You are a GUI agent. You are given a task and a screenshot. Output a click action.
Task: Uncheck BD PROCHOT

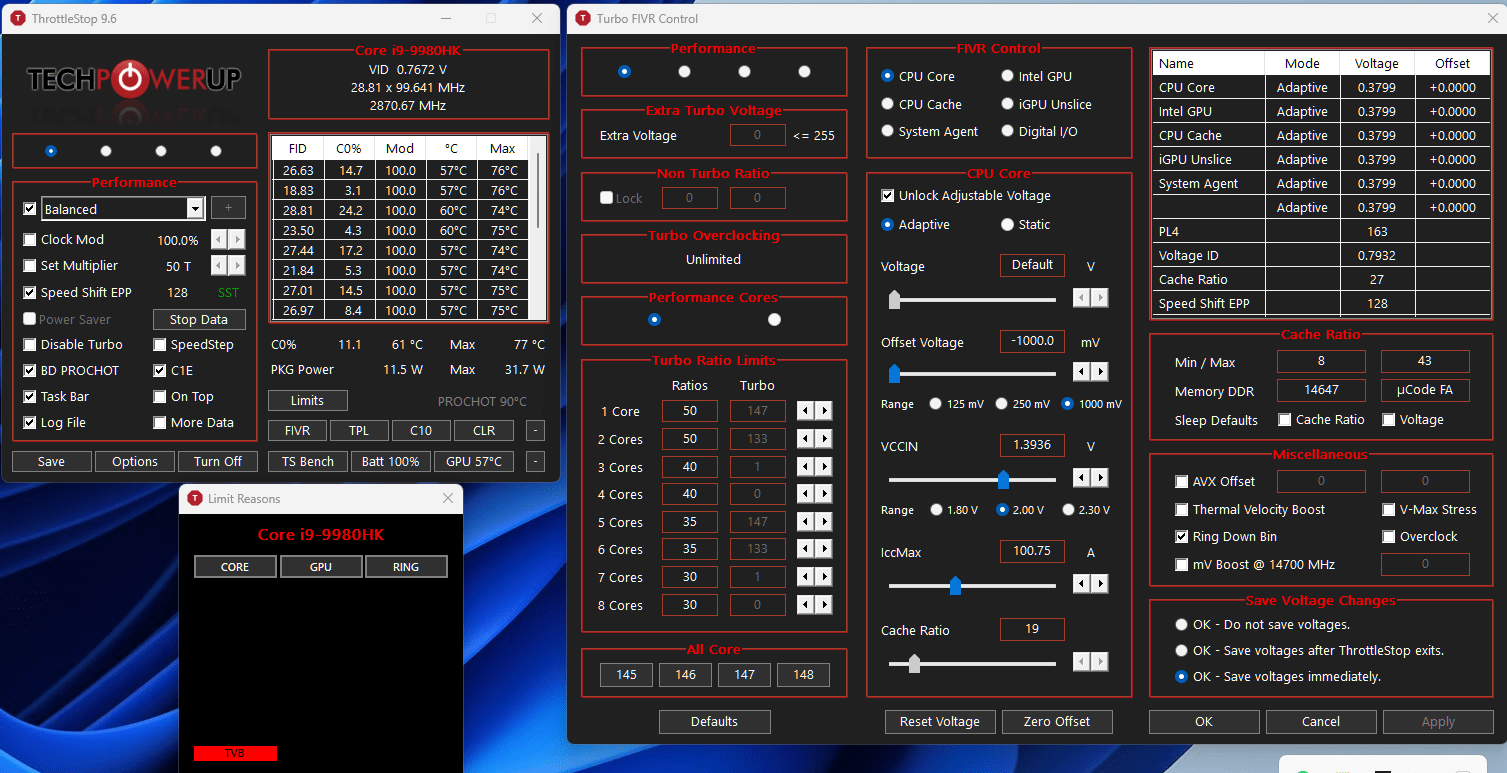(30, 370)
